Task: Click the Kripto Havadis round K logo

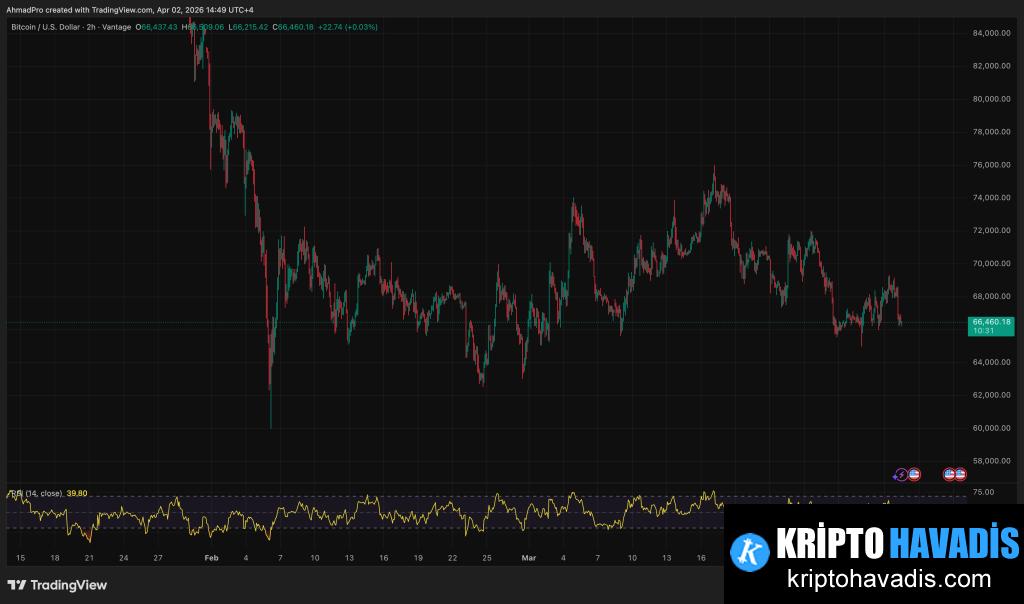Action: 749,549
